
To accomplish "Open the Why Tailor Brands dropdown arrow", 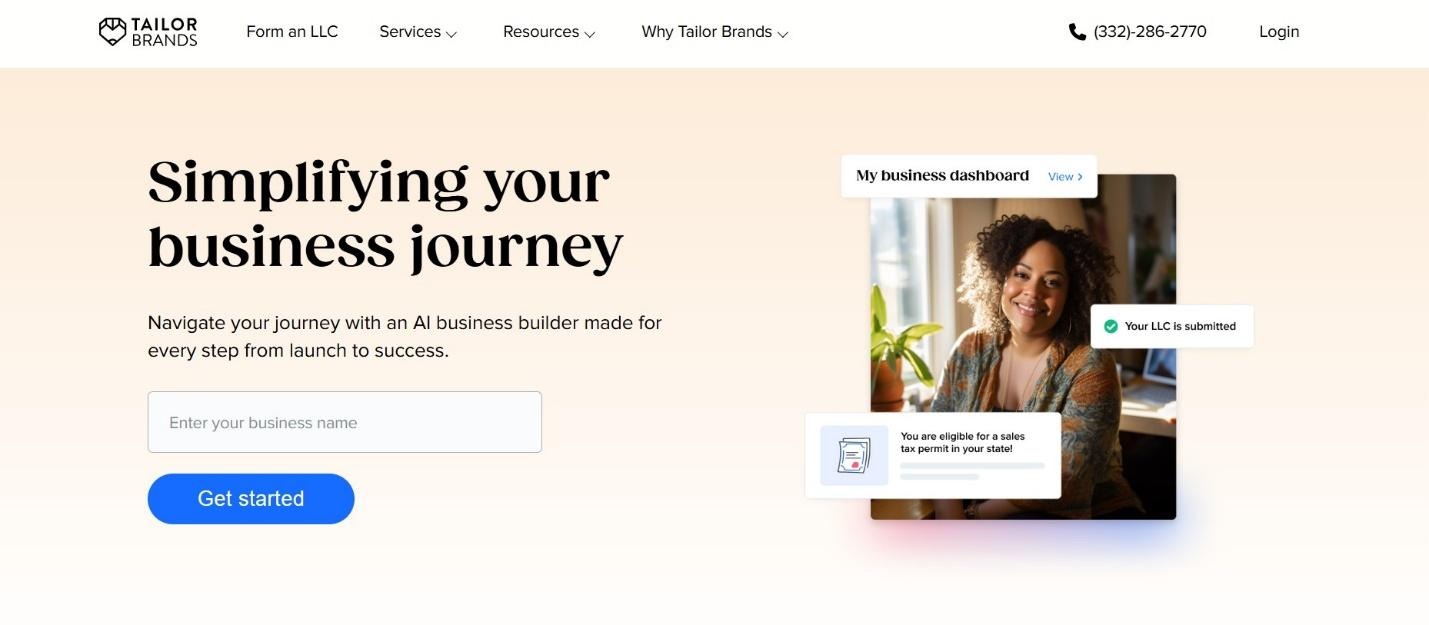I will point(783,34).
